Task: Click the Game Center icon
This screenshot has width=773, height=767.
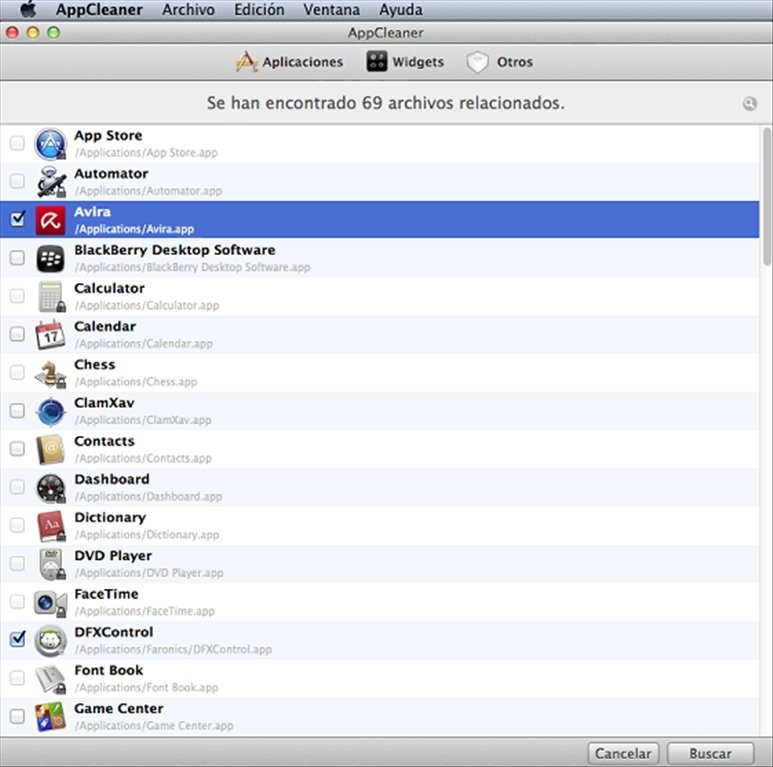Action: [x=50, y=717]
